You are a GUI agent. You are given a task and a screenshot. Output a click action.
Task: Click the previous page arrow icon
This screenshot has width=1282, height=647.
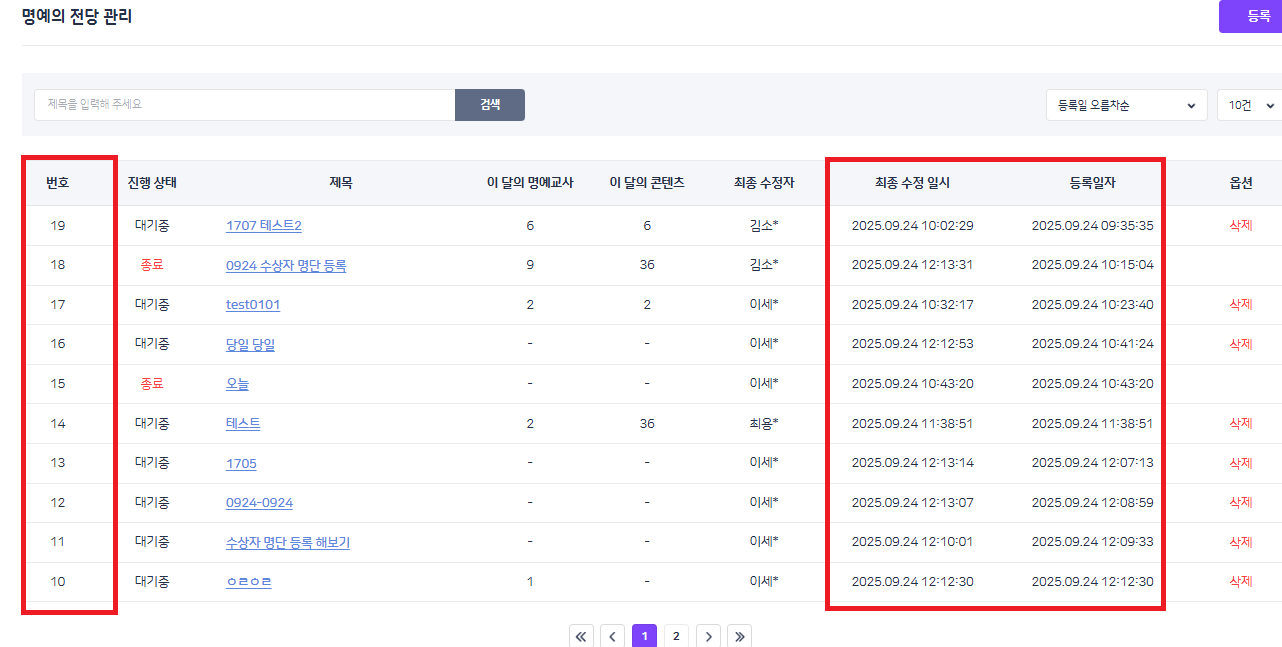coord(613,636)
